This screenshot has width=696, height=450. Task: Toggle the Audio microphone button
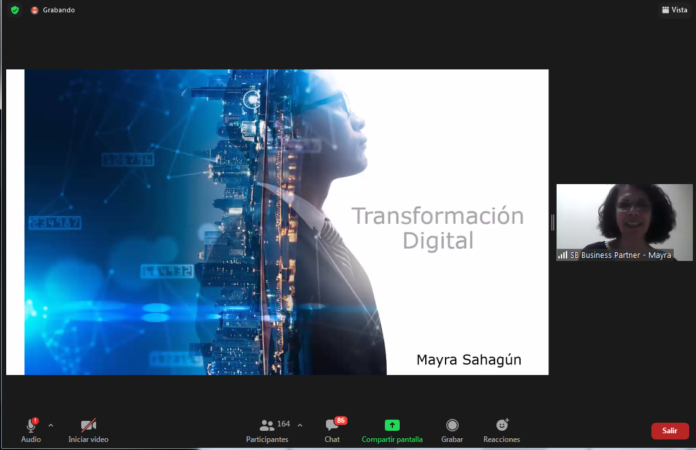point(31,426)
